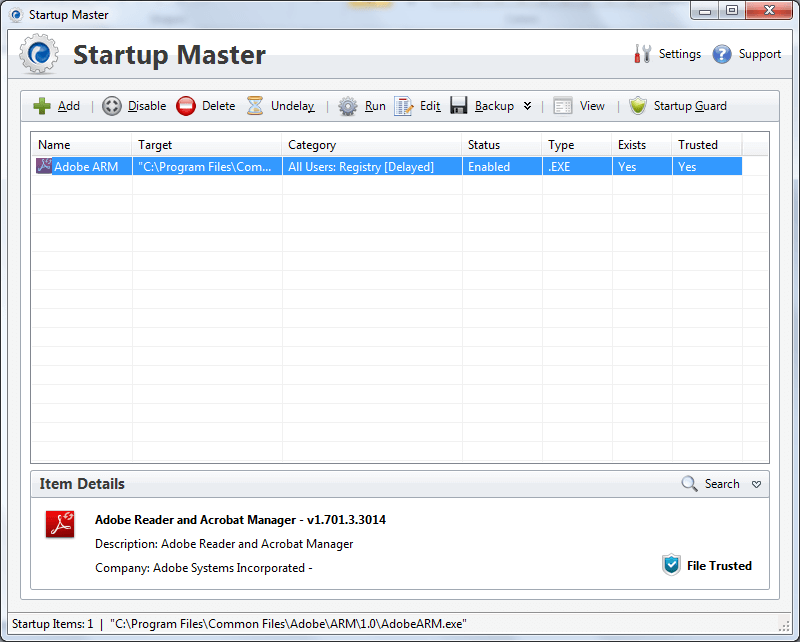The width and height of the screenshot is (800, 642).
Task: Click the Startup Master gear logo
Action: point(38,54)
